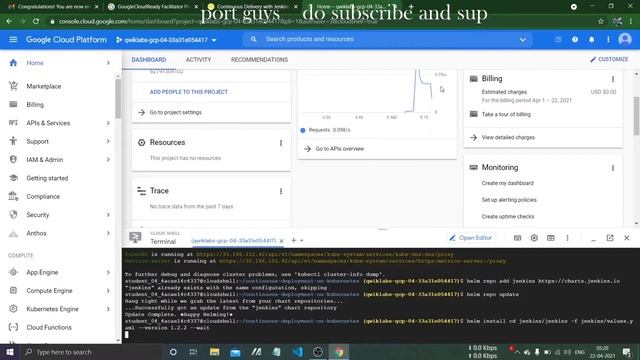640x360 pixels.
Task: Open the help question mark icon
Action: [575, 40]
